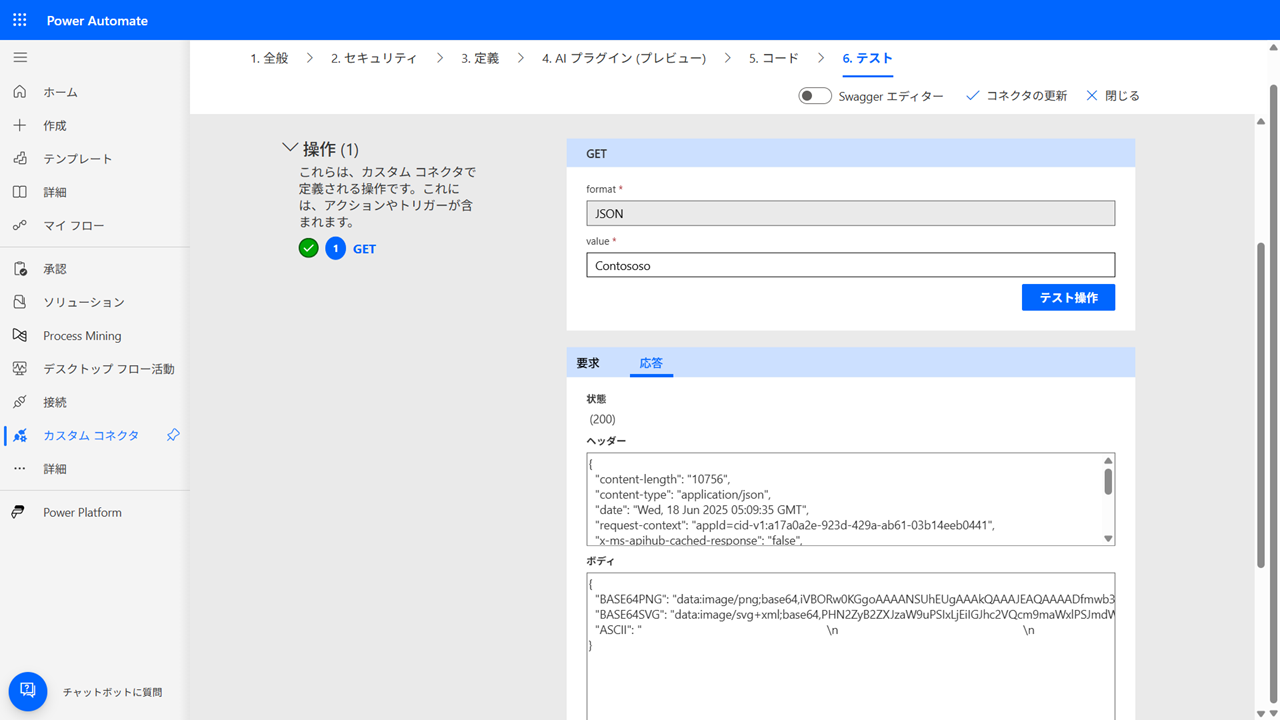The width and height of the screenshot is (1280, 720).
Task: Go to step 4. AI プラグイン (プレビュー)
Action: [x=624, y=58]
